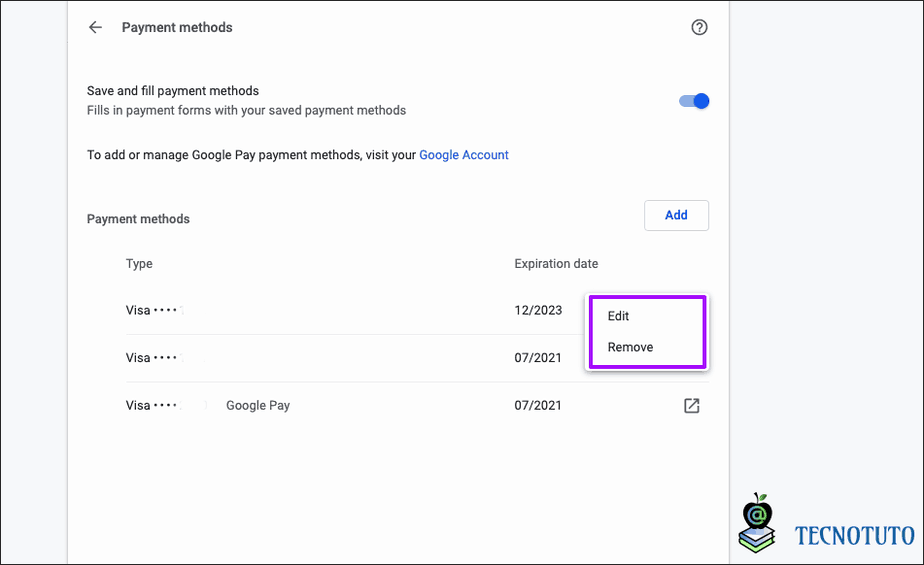
Task: Click the Type column header
Action: 139,264
